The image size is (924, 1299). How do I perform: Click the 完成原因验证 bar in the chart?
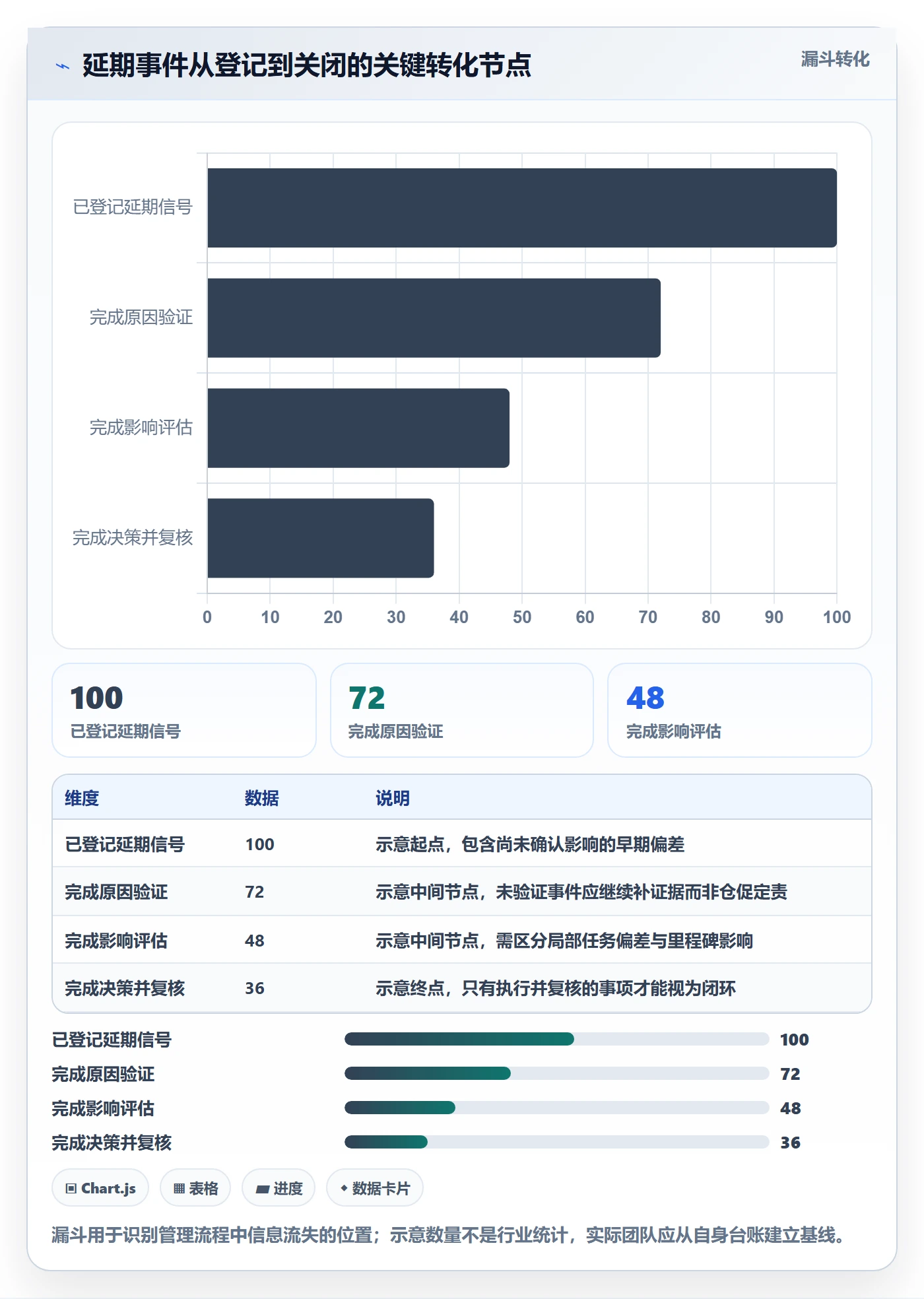pos(434,318)
